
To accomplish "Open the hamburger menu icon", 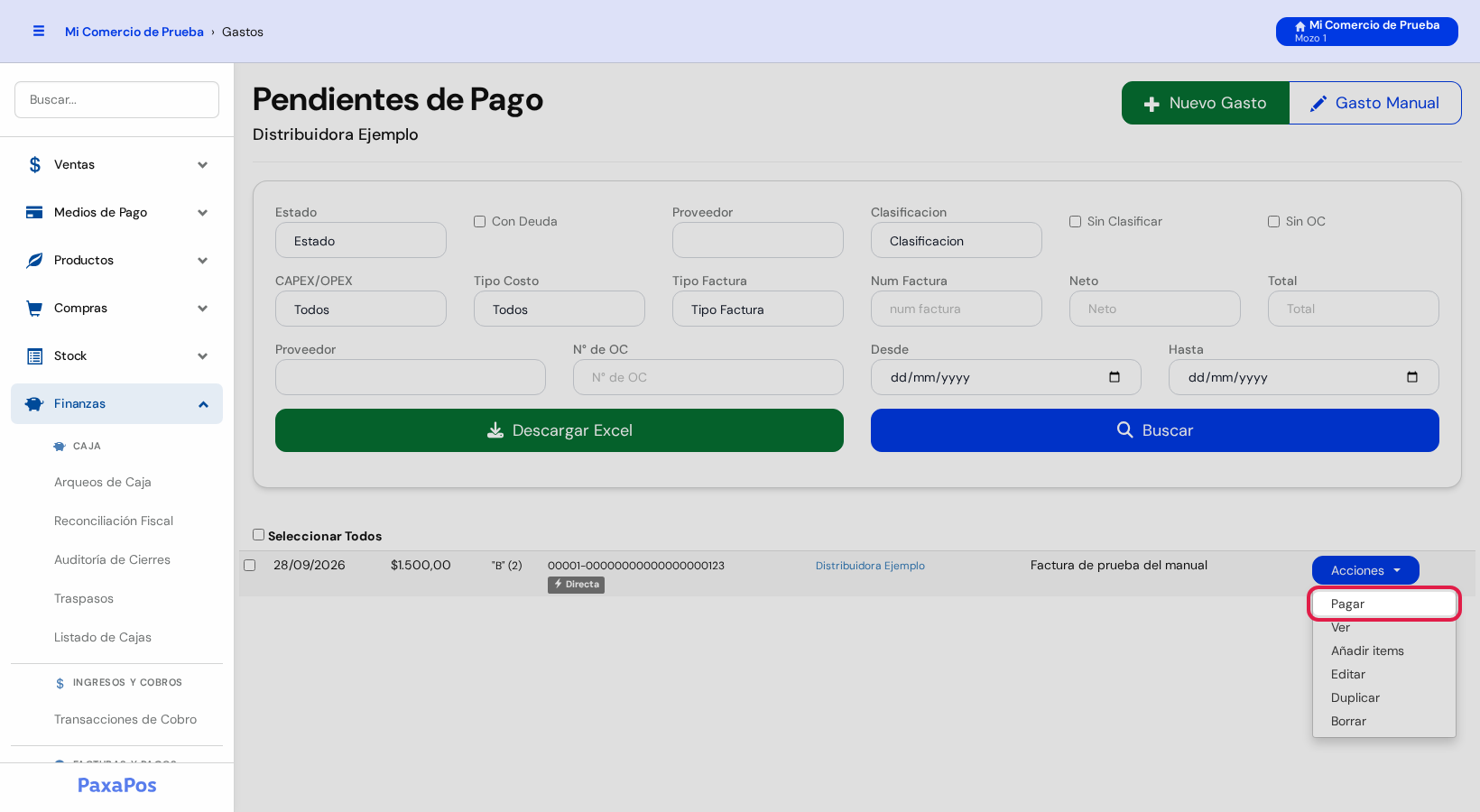I will [39, 31].
